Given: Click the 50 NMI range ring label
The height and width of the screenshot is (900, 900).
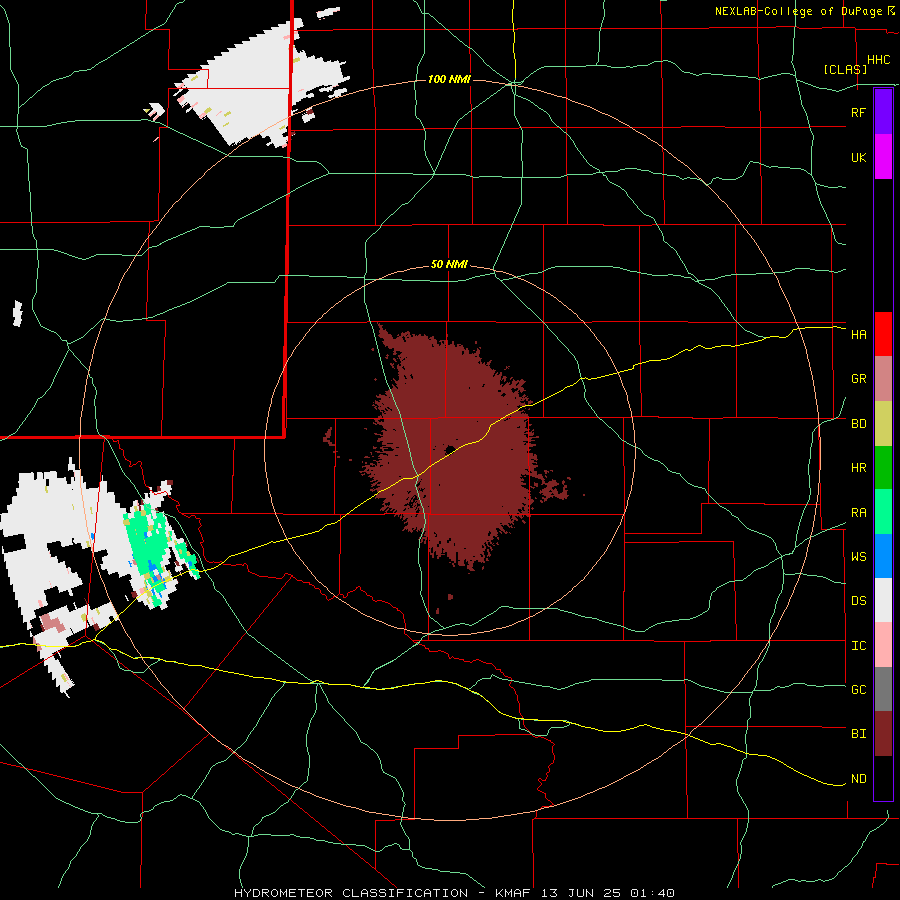Looking at the screenshot, I should [449, 265].
